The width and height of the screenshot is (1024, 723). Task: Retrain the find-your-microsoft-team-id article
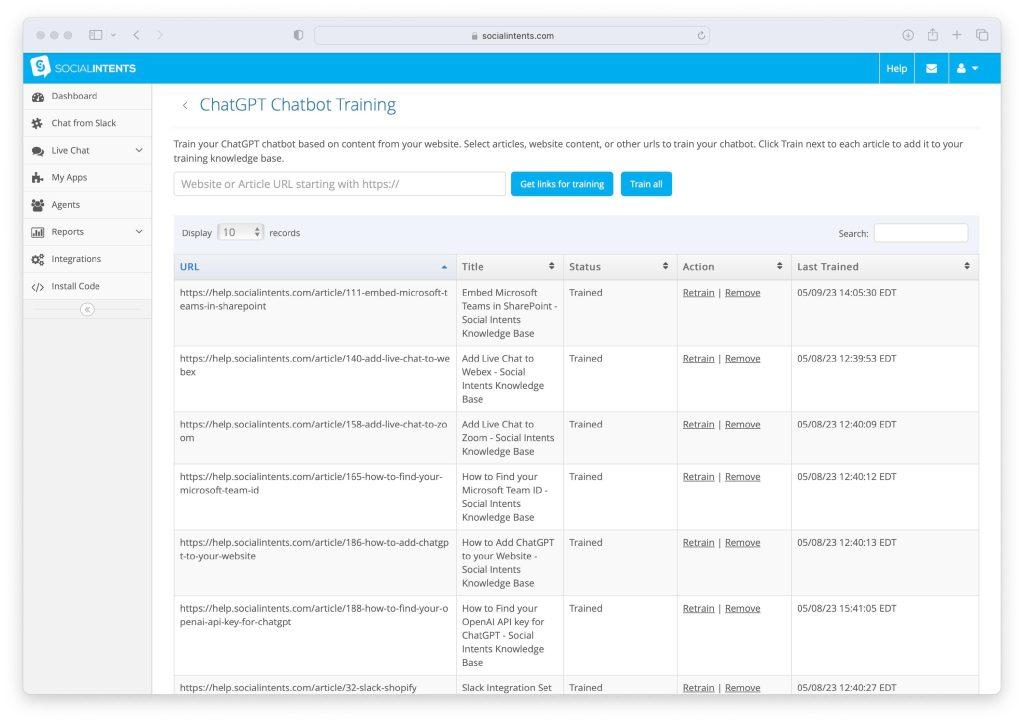[698, 477]
